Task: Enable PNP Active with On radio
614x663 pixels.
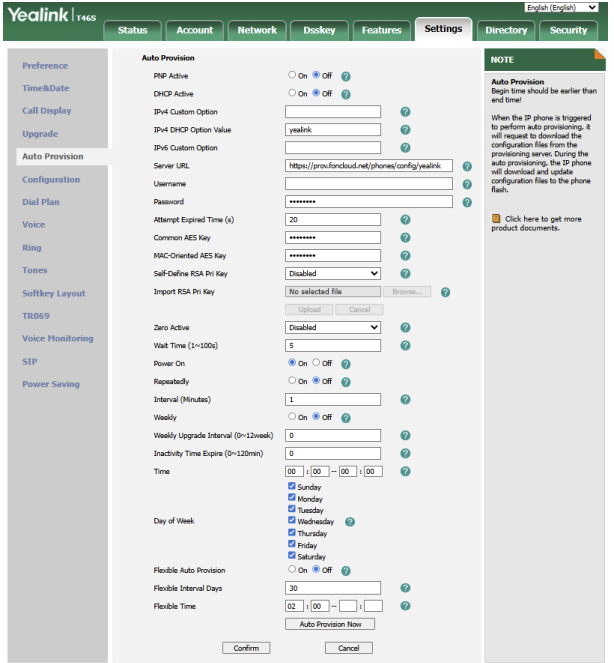Action: click(x=292, y=75)
